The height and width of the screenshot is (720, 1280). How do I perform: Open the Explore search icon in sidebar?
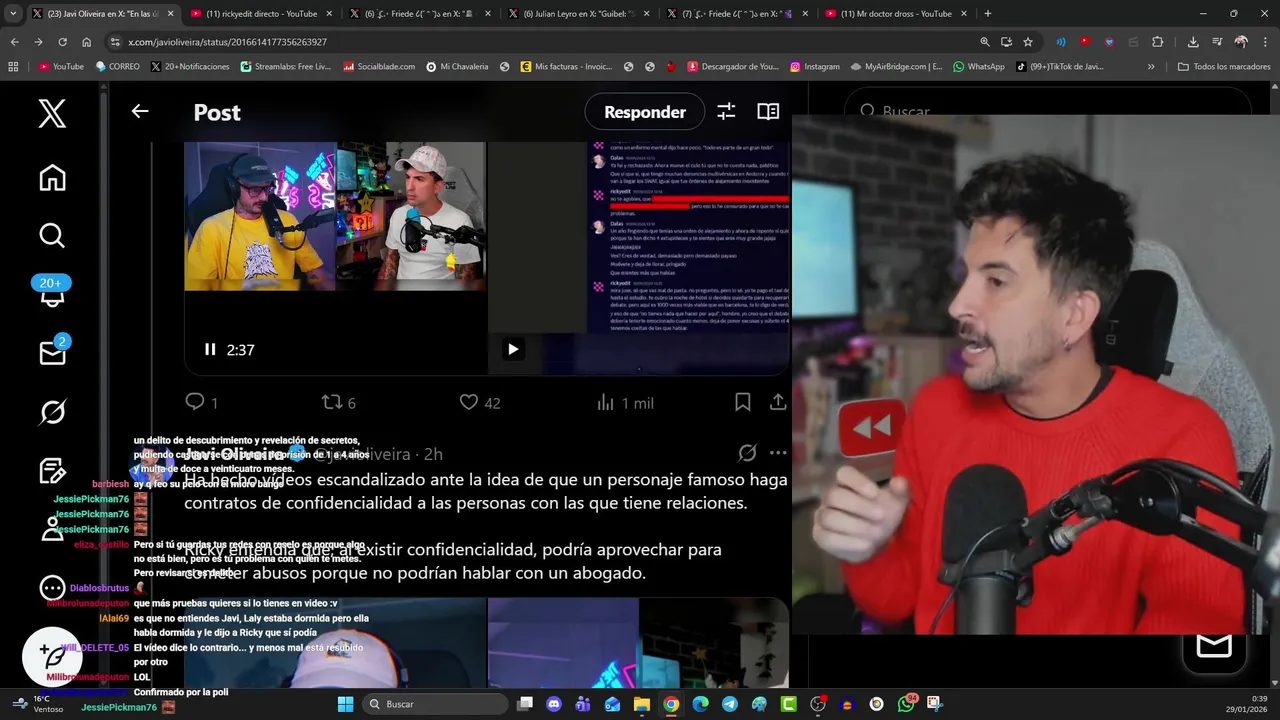[52, 235]
